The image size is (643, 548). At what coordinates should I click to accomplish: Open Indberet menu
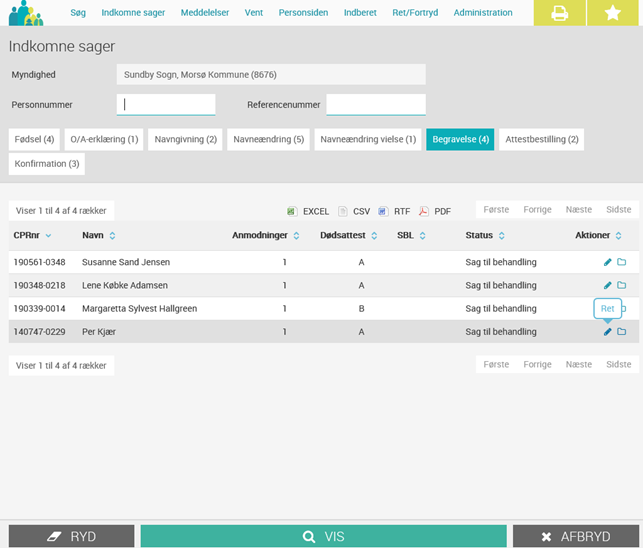coord(360,13)
